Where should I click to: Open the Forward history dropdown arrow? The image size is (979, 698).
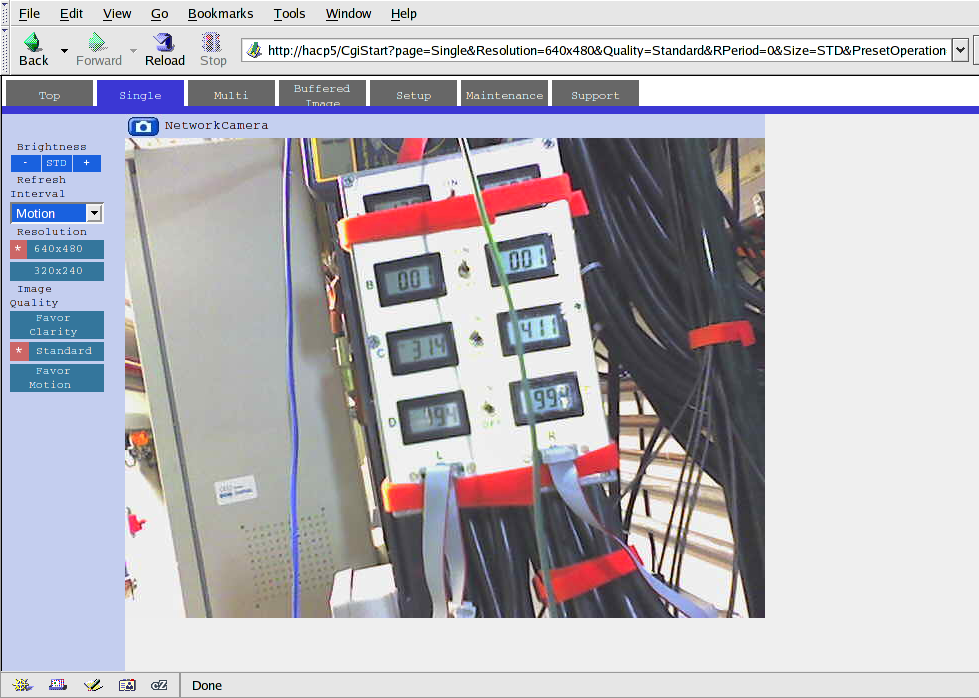pos(133,50)
